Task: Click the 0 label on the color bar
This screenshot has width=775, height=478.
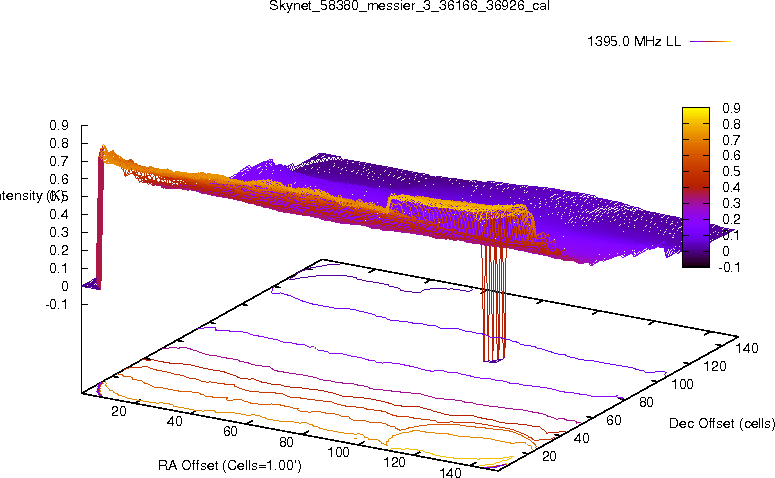Action: click(726, 251)
